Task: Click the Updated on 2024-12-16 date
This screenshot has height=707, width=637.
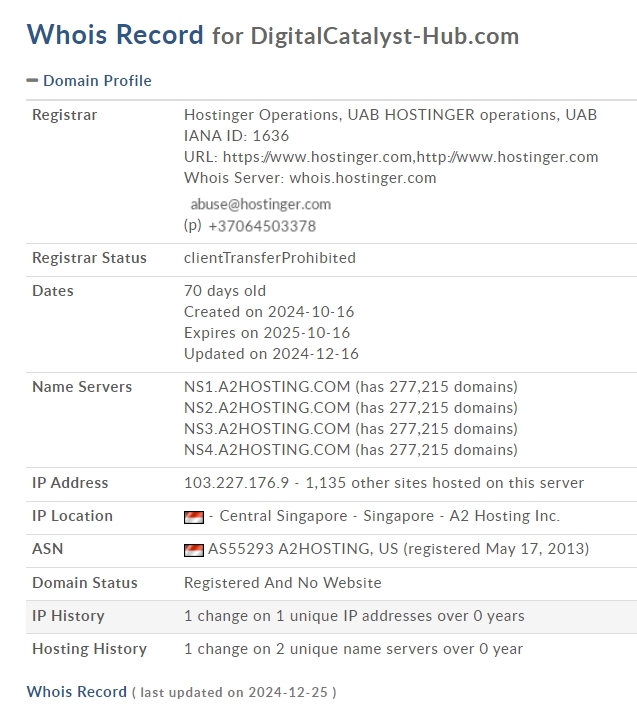Action: click(x=271, y=354)
